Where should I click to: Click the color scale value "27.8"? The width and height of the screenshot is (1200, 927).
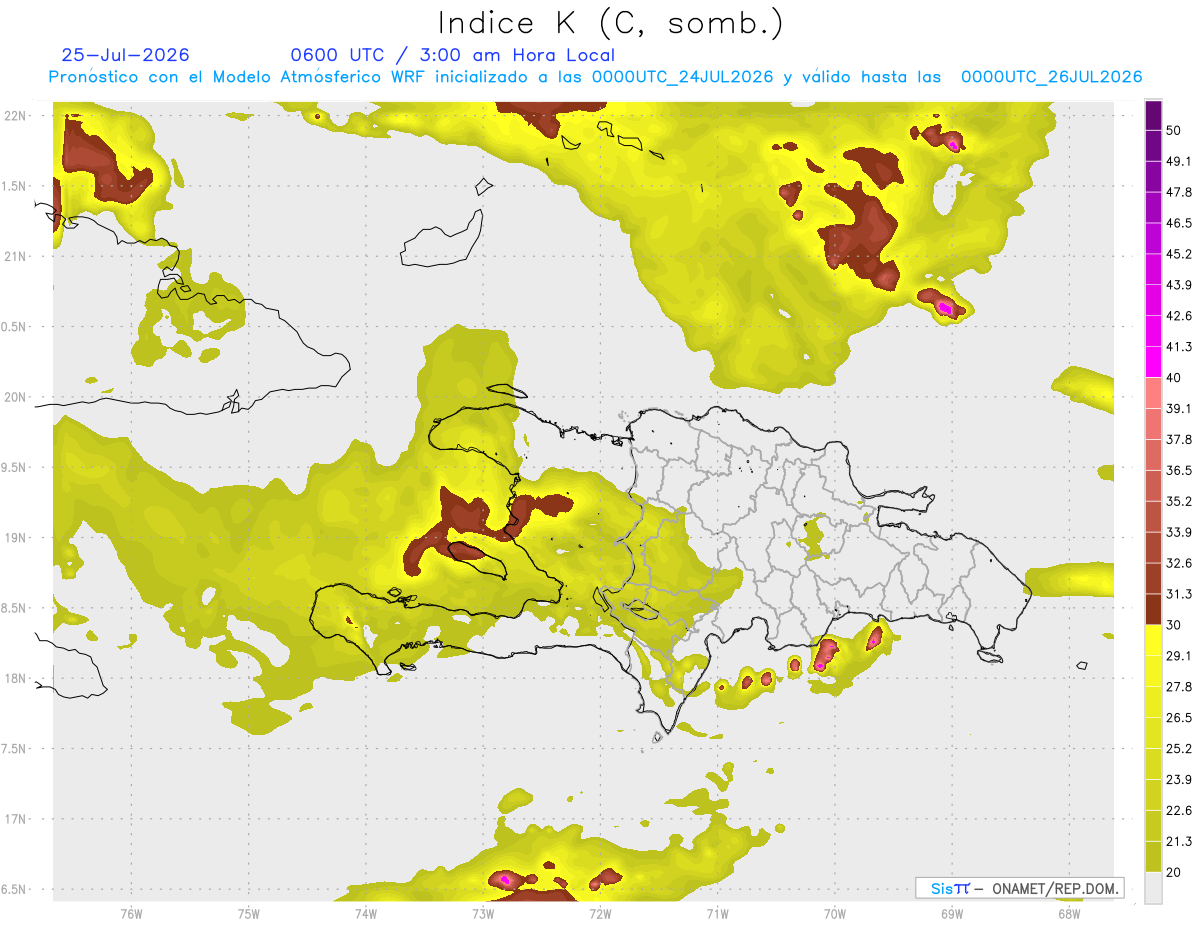[1179, 687]
